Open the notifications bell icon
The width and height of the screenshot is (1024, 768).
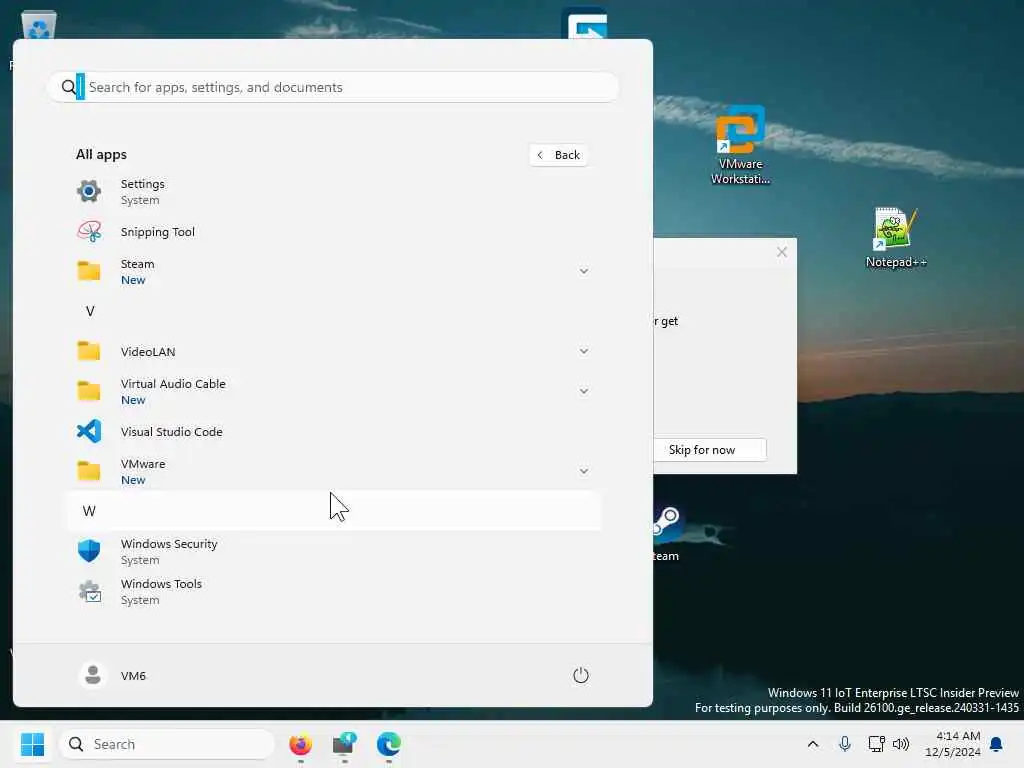click(996, 744)
